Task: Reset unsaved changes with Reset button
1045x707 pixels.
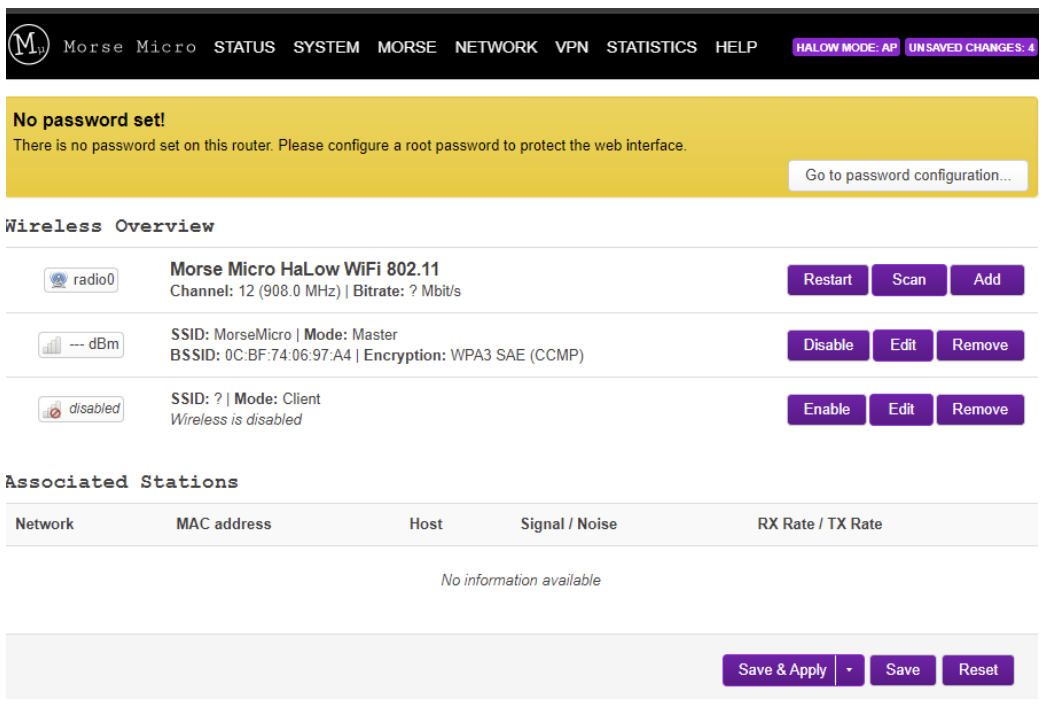Action: pyautogui.click(x=978, y=670)
